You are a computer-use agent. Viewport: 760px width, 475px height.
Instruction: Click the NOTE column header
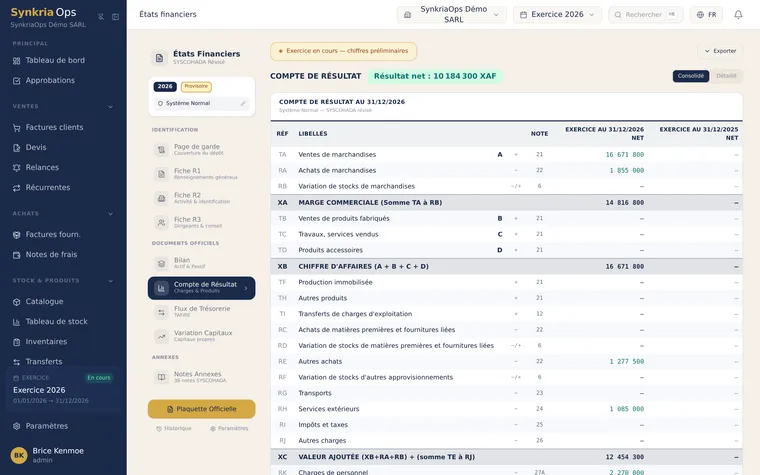pos(539,134)
